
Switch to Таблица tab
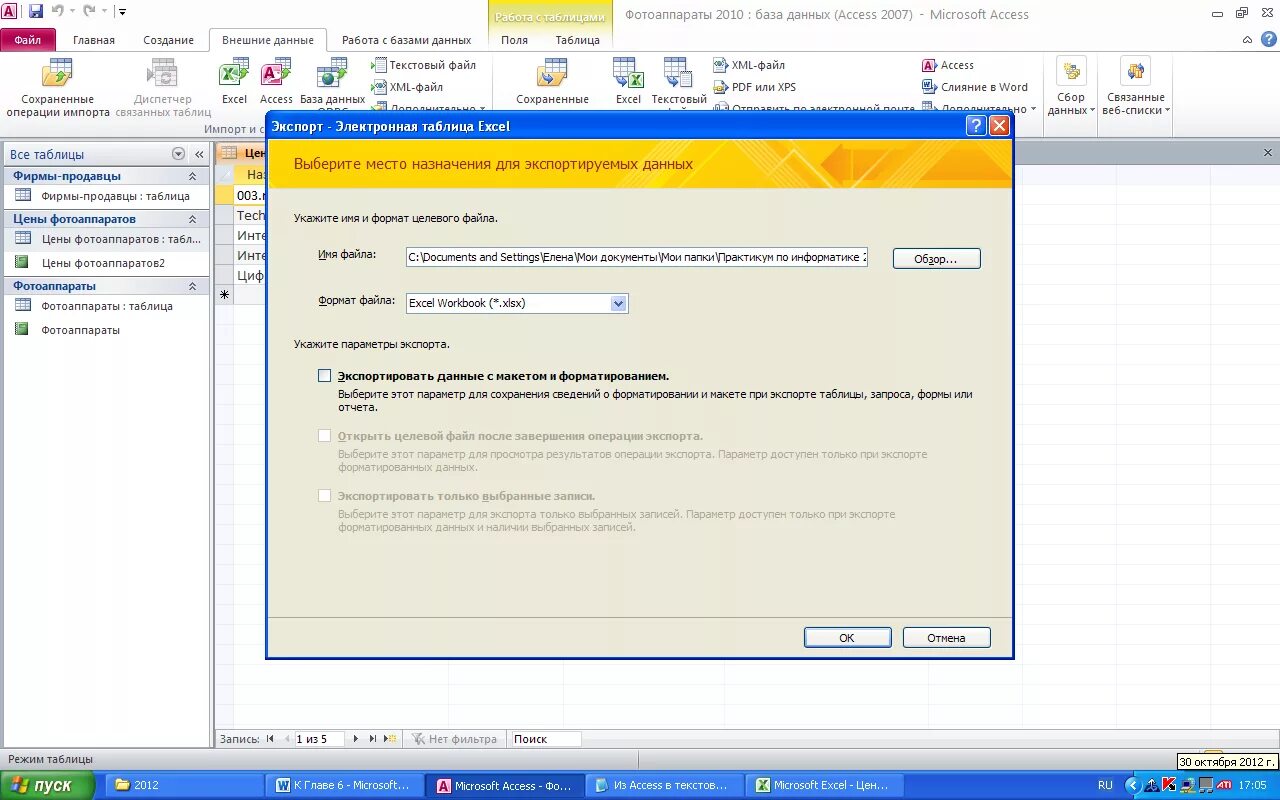coord(577,40)
